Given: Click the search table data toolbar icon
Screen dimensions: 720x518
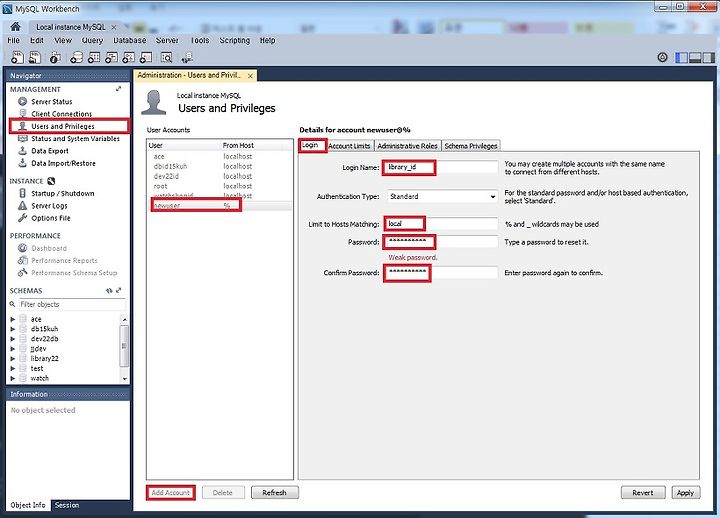Looking at the screenshot, I should pyautogui.click(x=166, y=57).
